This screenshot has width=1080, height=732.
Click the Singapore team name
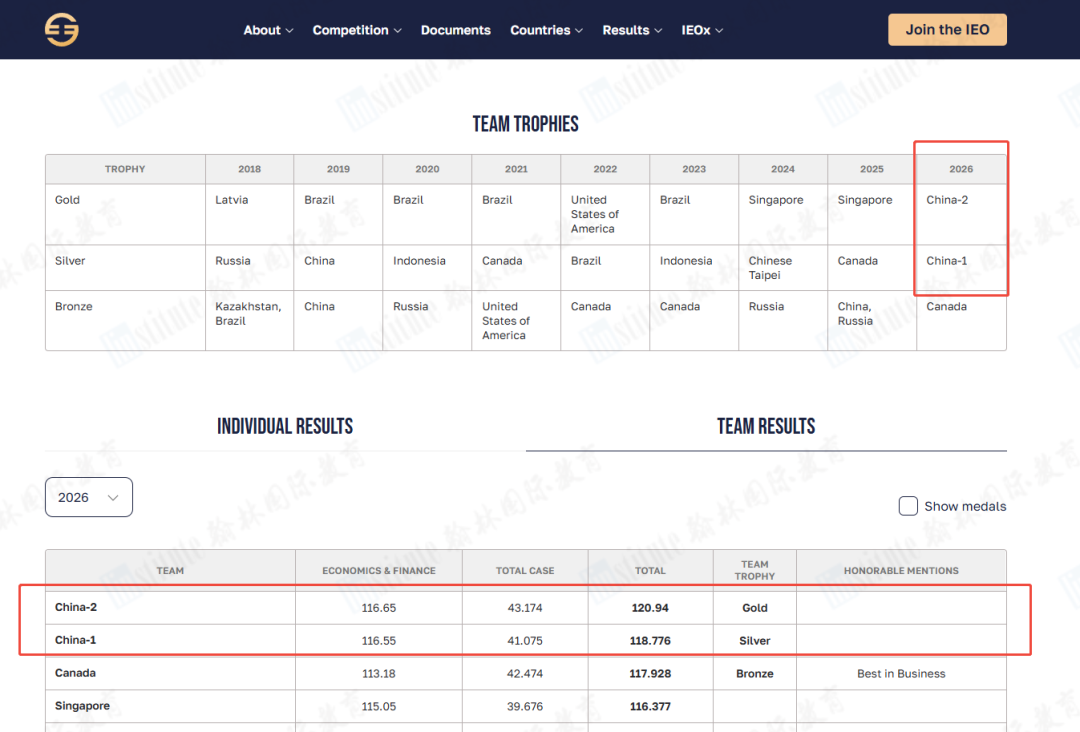82,706
